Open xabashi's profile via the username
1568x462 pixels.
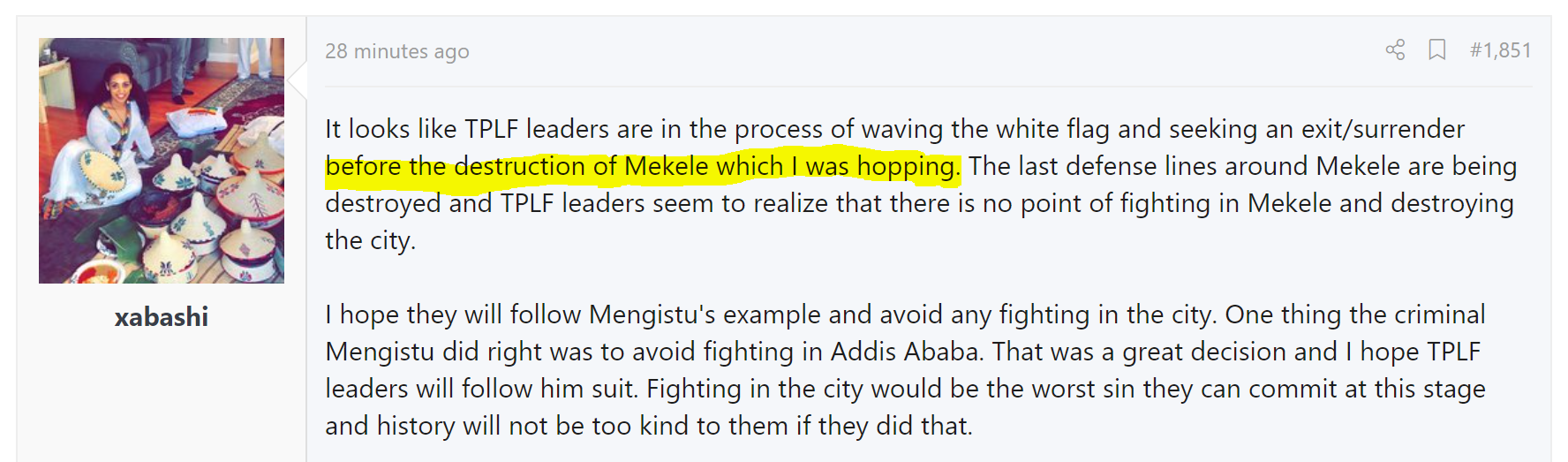pyautogui.click(x=162, y=317)
